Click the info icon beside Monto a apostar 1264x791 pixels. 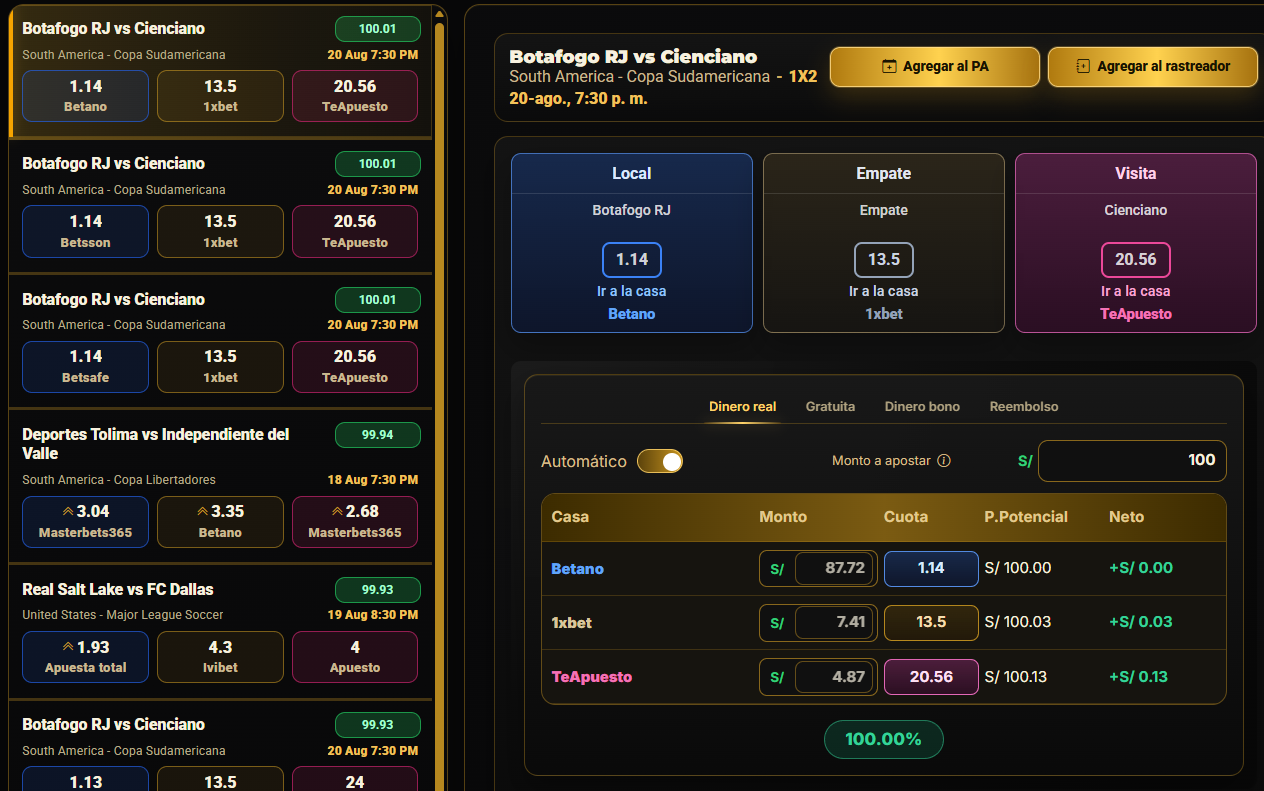[944, 461]
